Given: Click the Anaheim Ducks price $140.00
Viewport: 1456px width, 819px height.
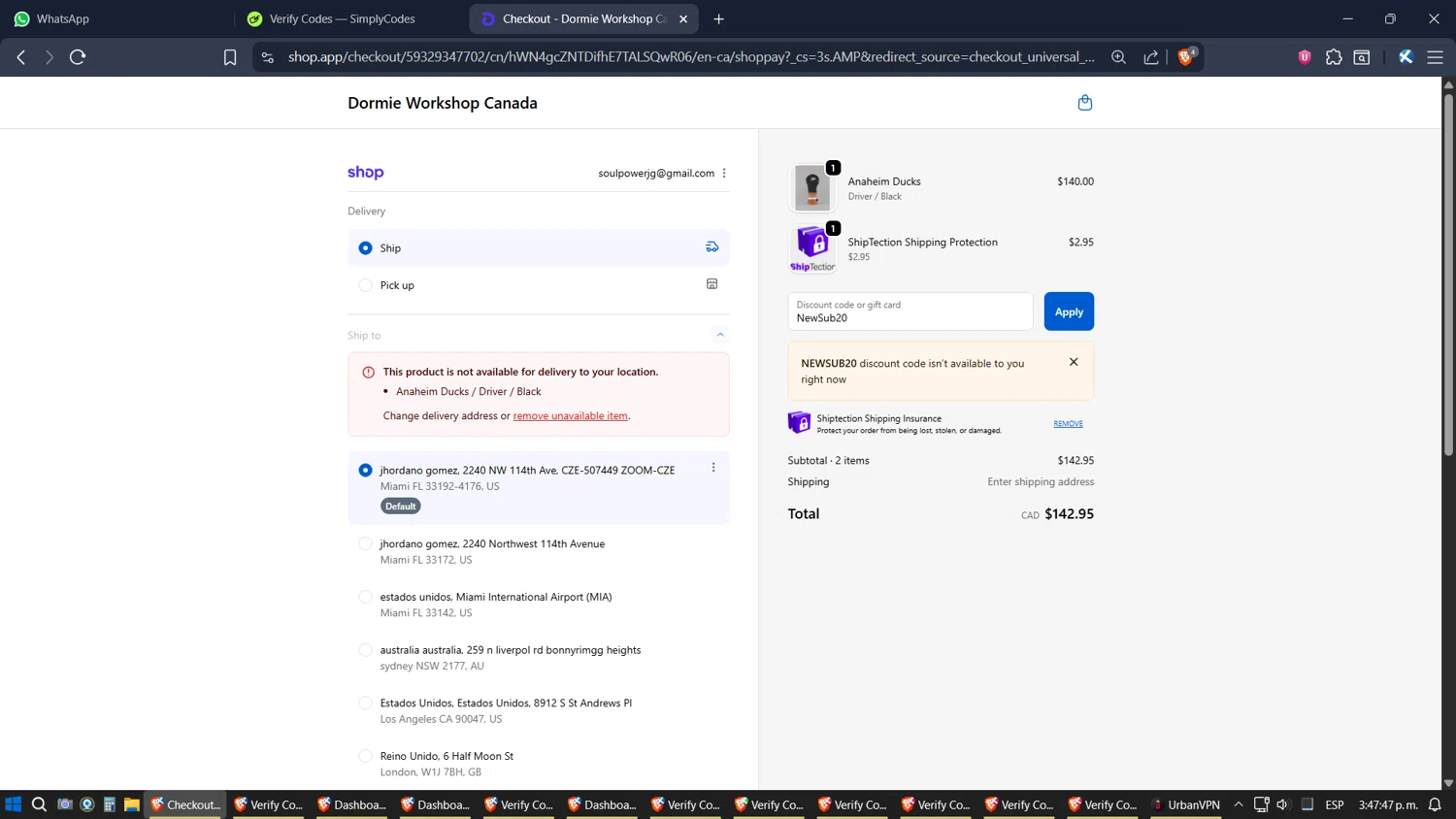Looking at the screenshot, I should coord(1075,181).
